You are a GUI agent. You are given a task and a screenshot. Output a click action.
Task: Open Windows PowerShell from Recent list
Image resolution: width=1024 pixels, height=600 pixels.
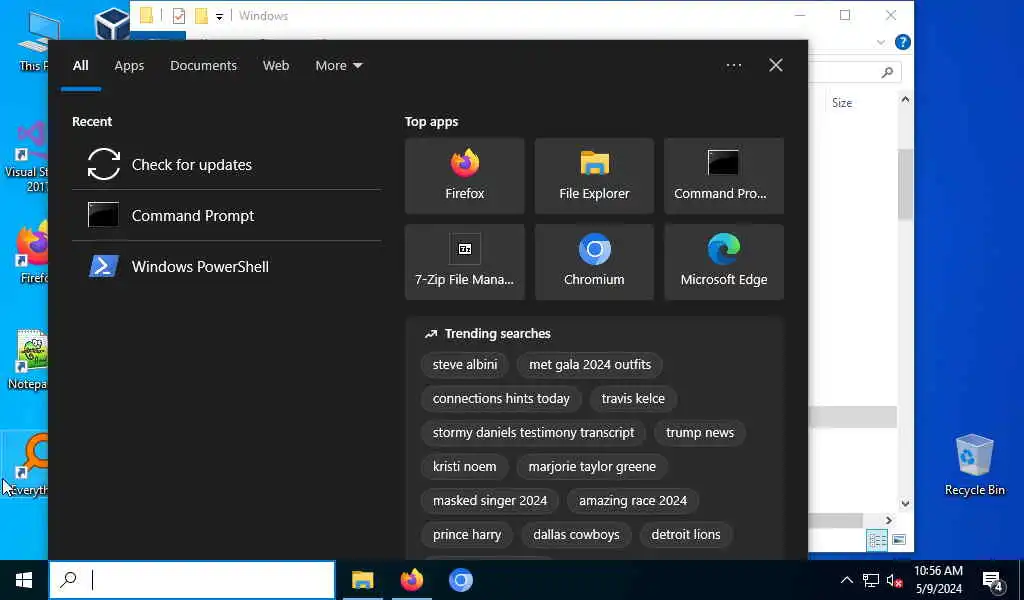pyautogui.click(x=227, y=266)
